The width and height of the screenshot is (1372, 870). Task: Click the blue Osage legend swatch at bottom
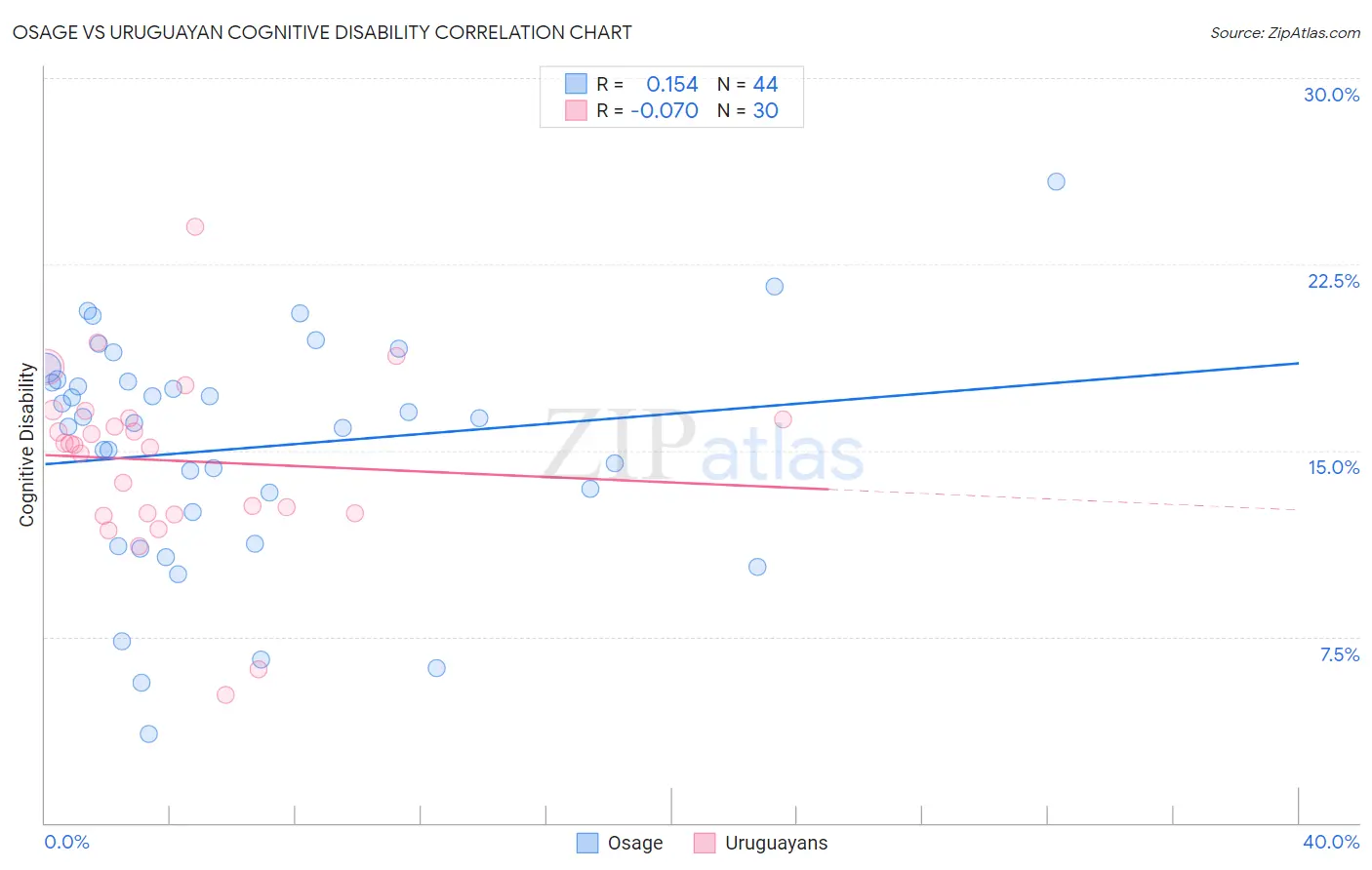[587, 843]
